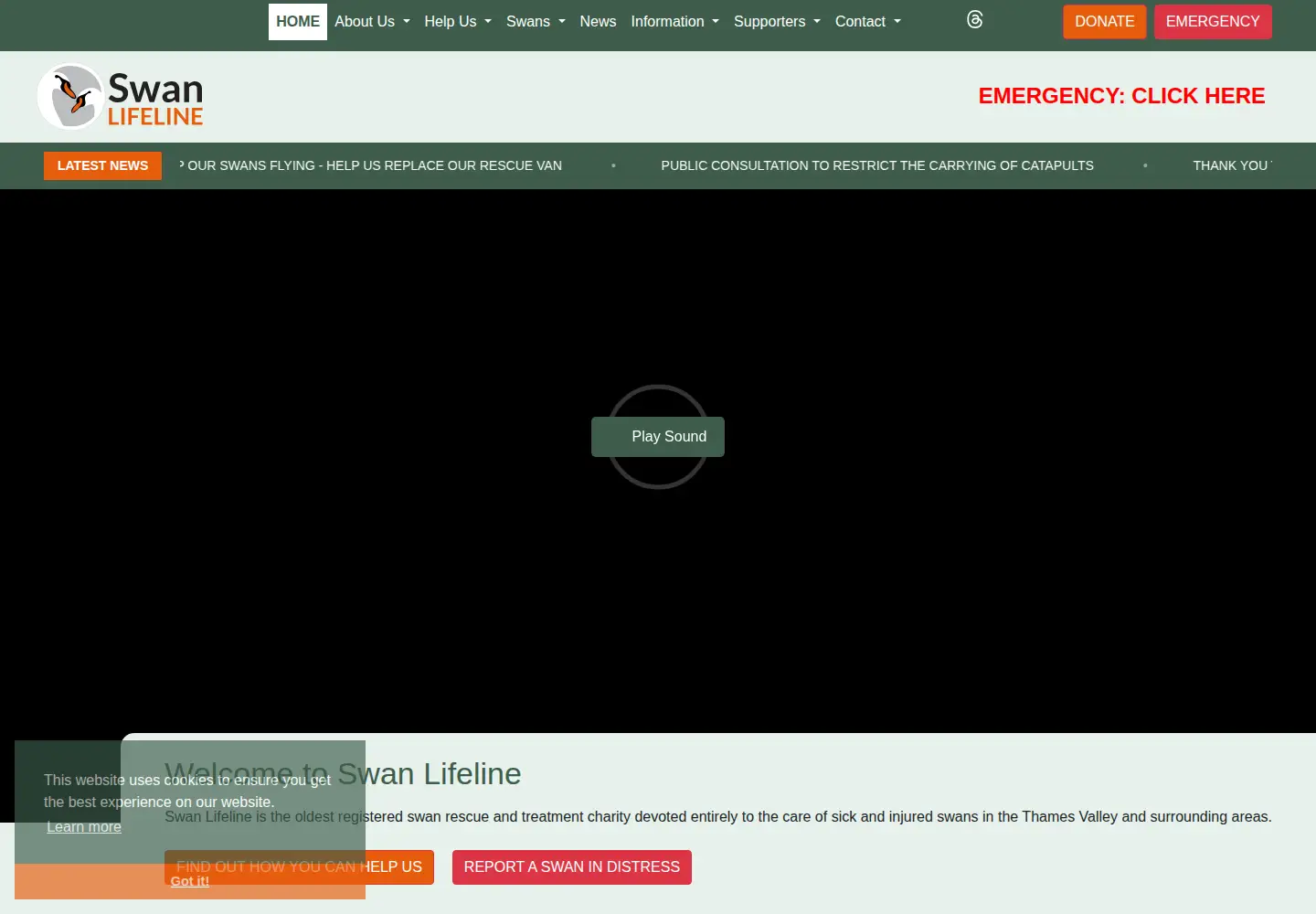Open the Threads social media icon
Viewport: 1316px width, 914px height.
click(975, 20)
